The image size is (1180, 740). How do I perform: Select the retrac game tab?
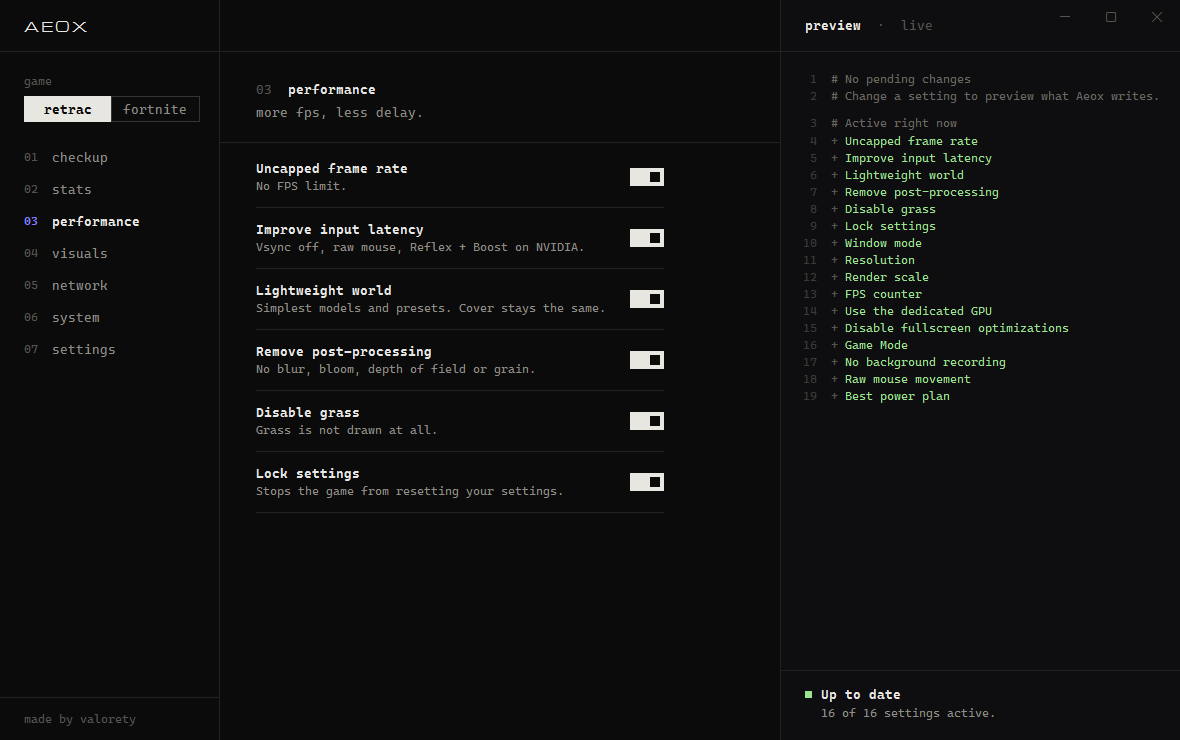68,109
